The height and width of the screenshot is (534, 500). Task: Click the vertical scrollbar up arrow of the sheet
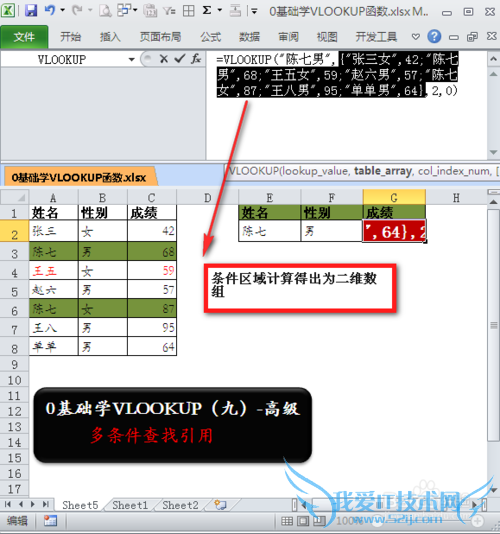(x=493, y=202)
